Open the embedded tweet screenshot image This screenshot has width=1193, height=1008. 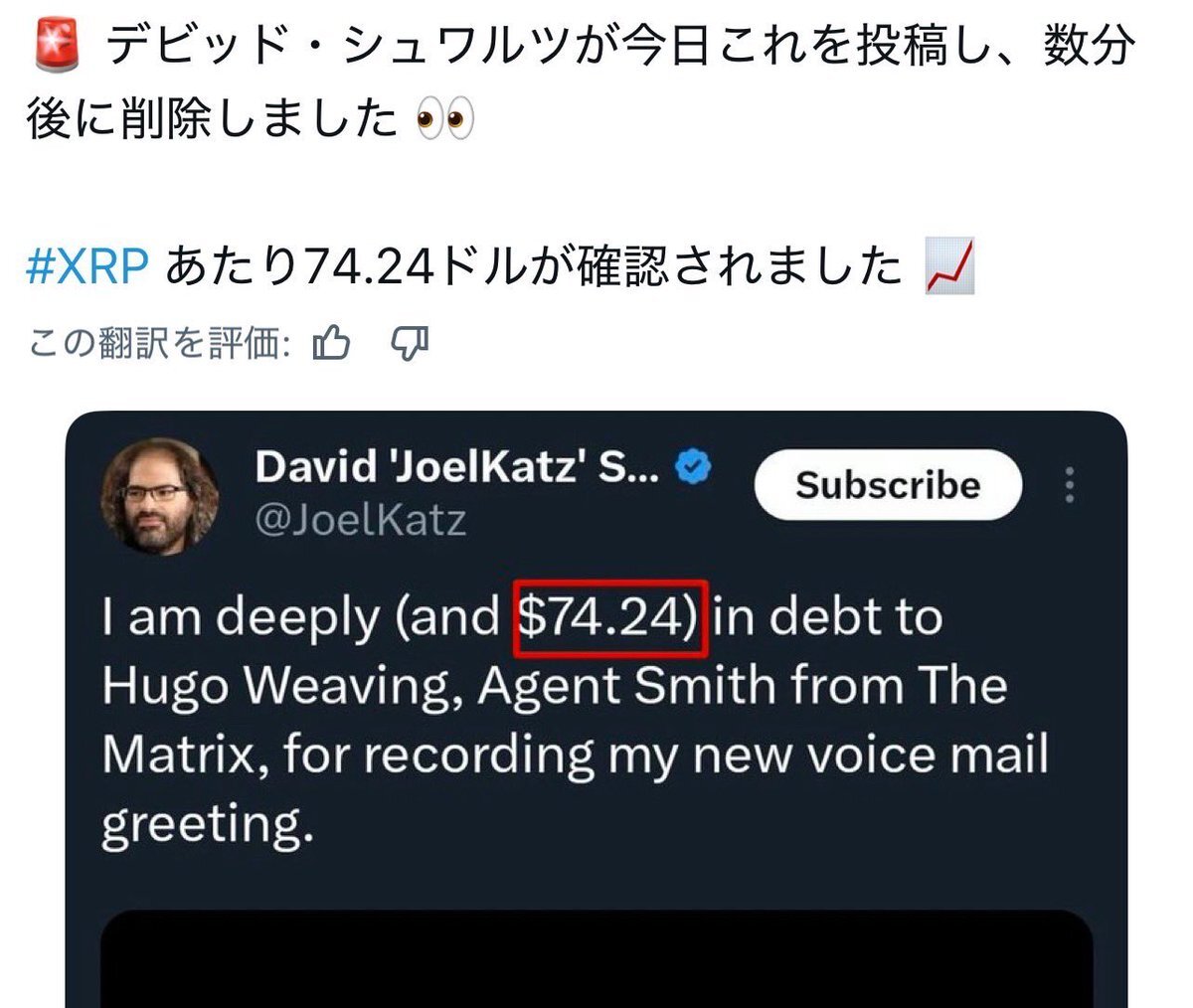point(596,710)
